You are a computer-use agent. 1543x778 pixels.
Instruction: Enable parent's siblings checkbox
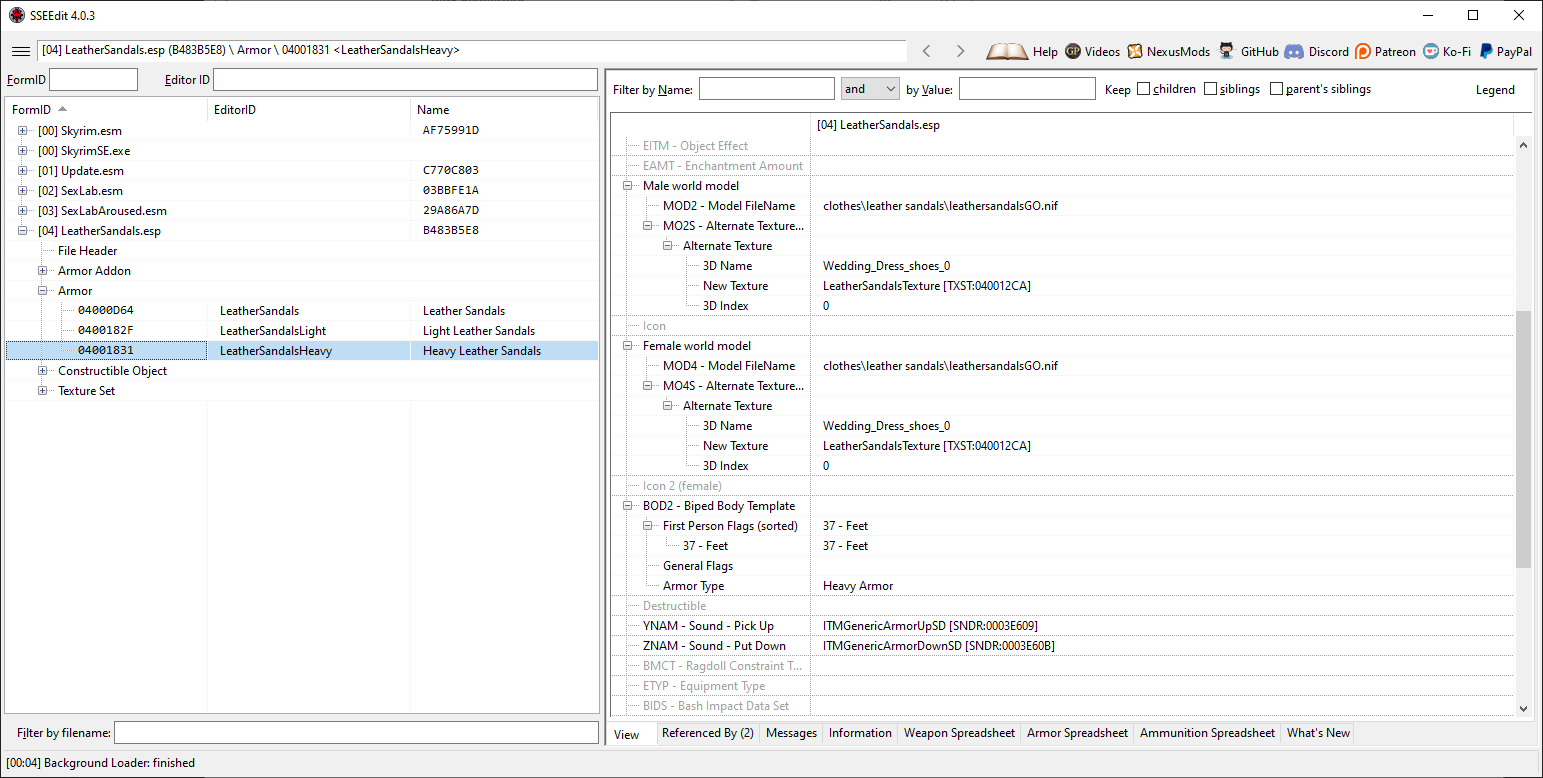(x=1276, y=89)
